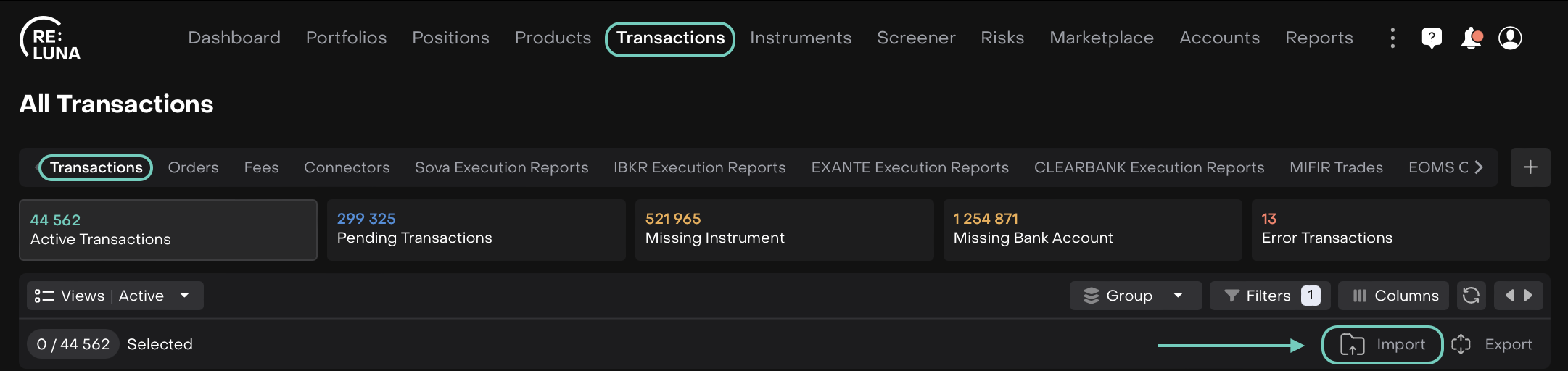
Task: Open the notifications bell
Action: click(x=1471, y=38)
